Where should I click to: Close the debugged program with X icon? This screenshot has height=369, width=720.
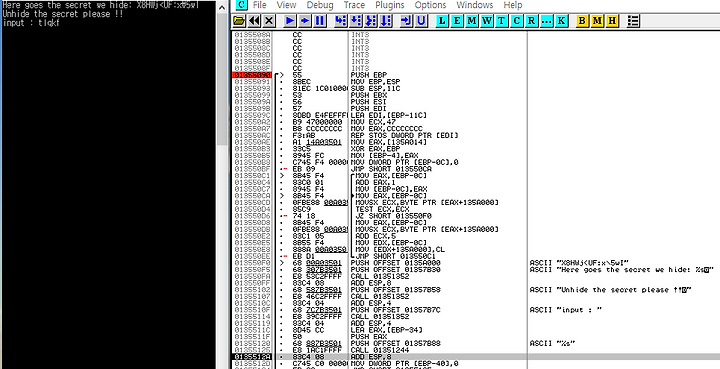(269, 21)
